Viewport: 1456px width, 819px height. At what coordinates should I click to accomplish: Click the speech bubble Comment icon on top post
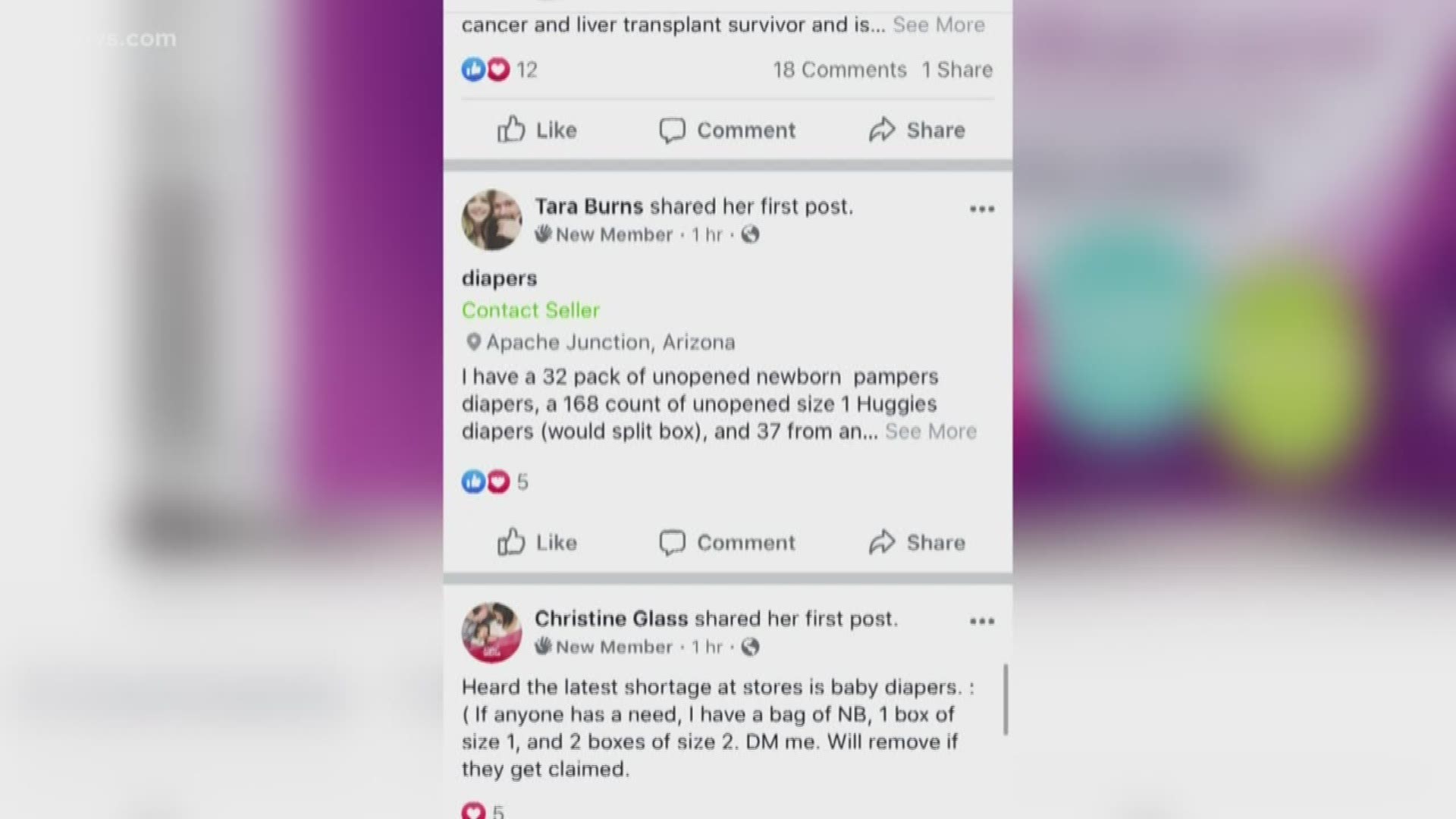[x=672, y=130]
